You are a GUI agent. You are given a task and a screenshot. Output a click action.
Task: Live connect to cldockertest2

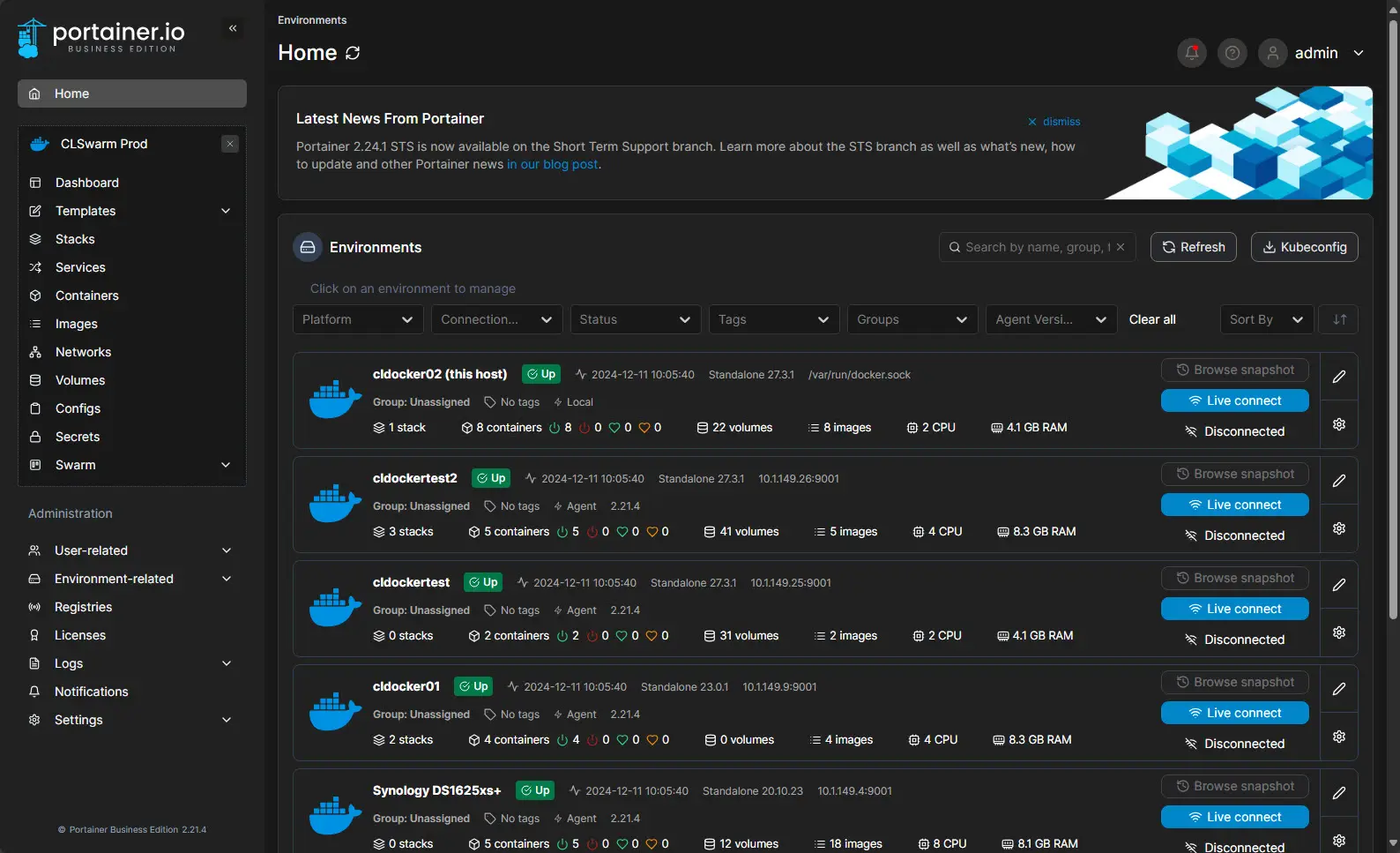coord(1235,505)
